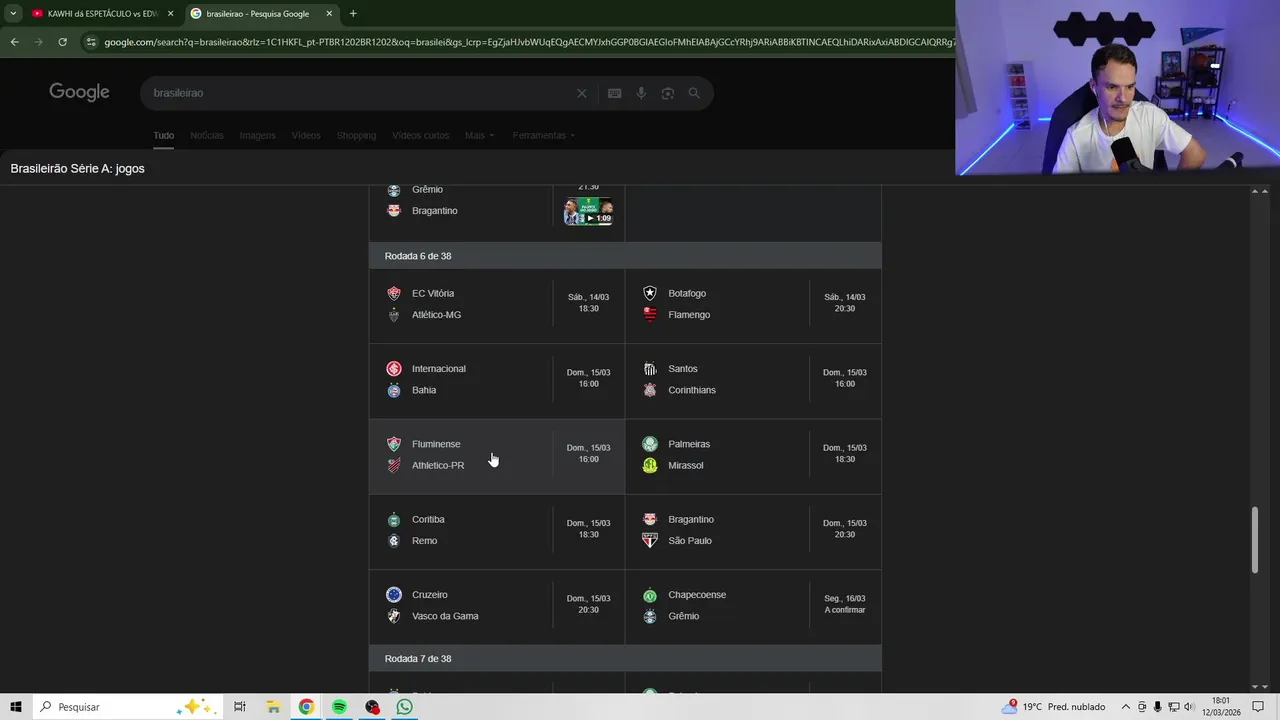This screenshot has height=720, width=1280.
Task: Click the Remo team name
Action: click(424, 541)
